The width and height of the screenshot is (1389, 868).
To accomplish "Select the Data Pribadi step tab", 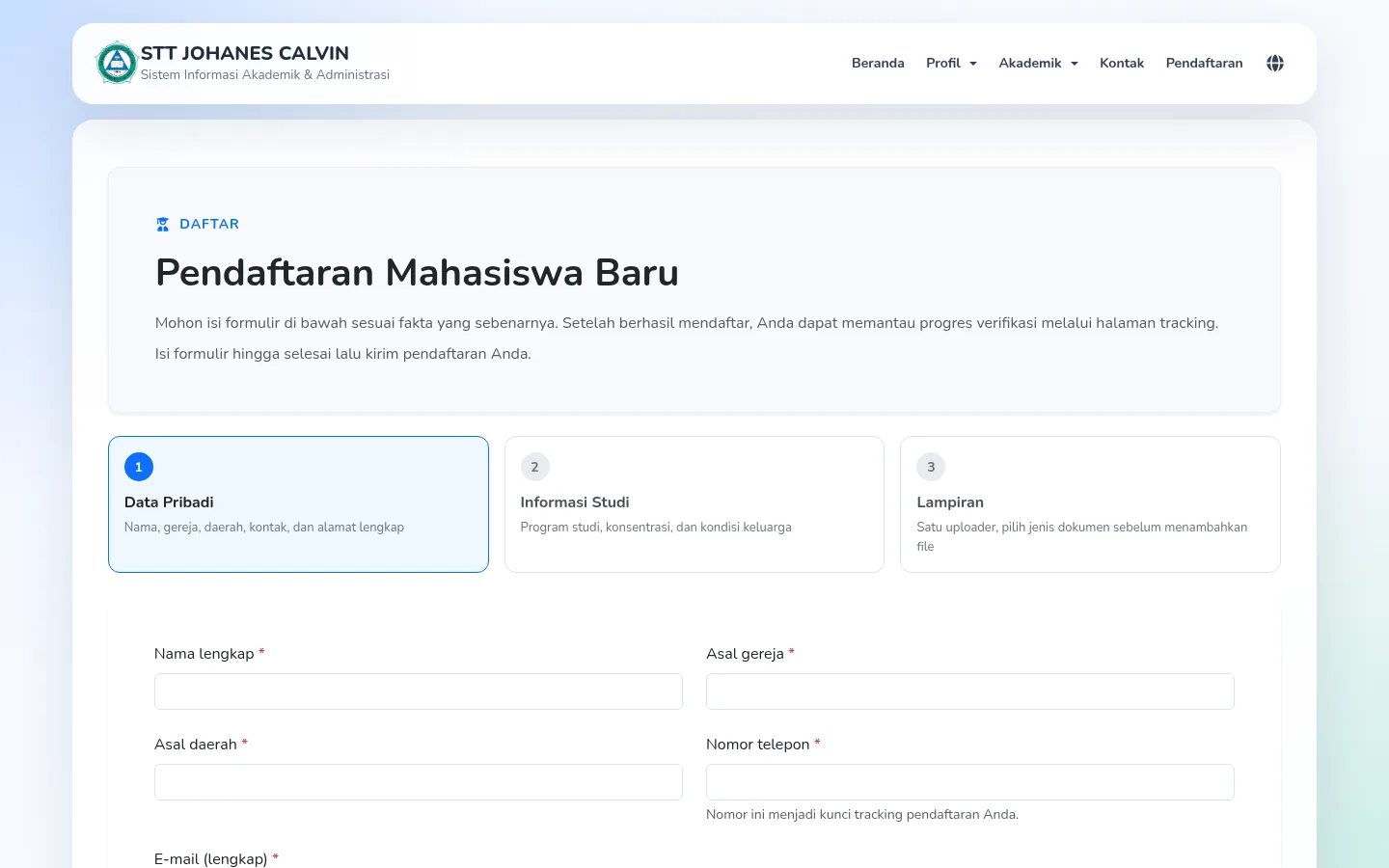I will coord(298,504).
